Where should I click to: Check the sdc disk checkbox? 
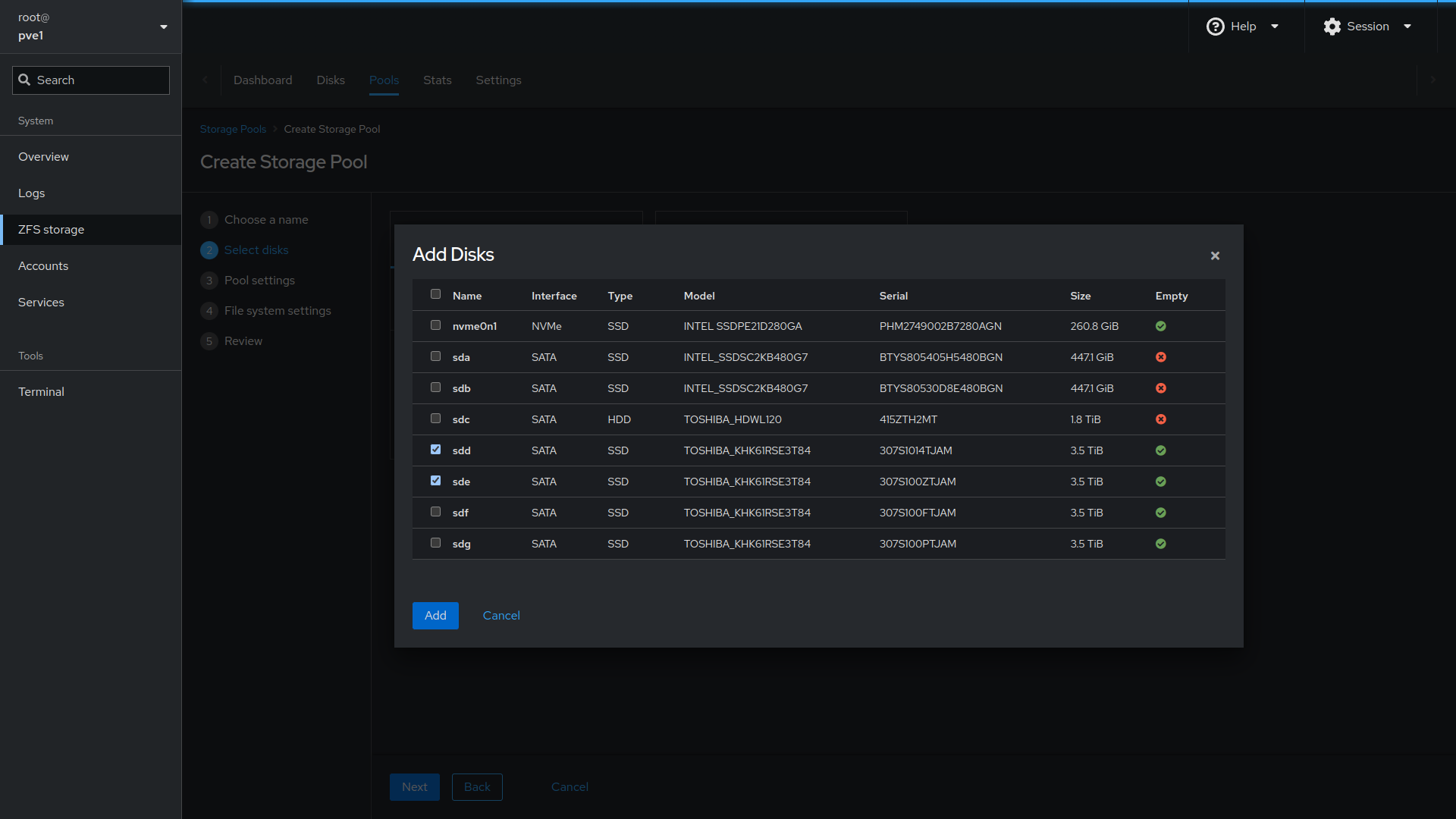point(435,419)
